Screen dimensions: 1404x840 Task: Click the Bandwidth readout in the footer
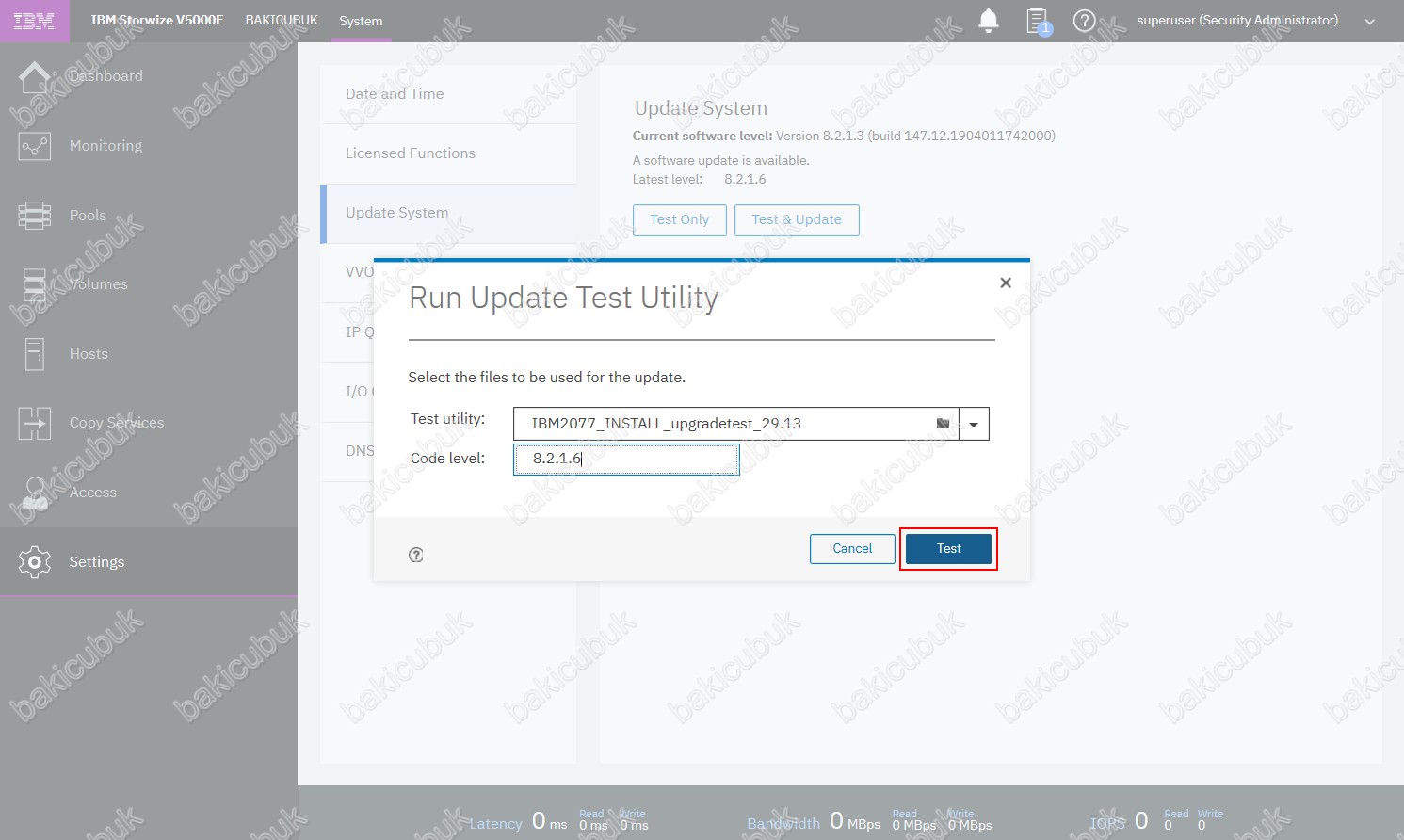click(869, 822)
